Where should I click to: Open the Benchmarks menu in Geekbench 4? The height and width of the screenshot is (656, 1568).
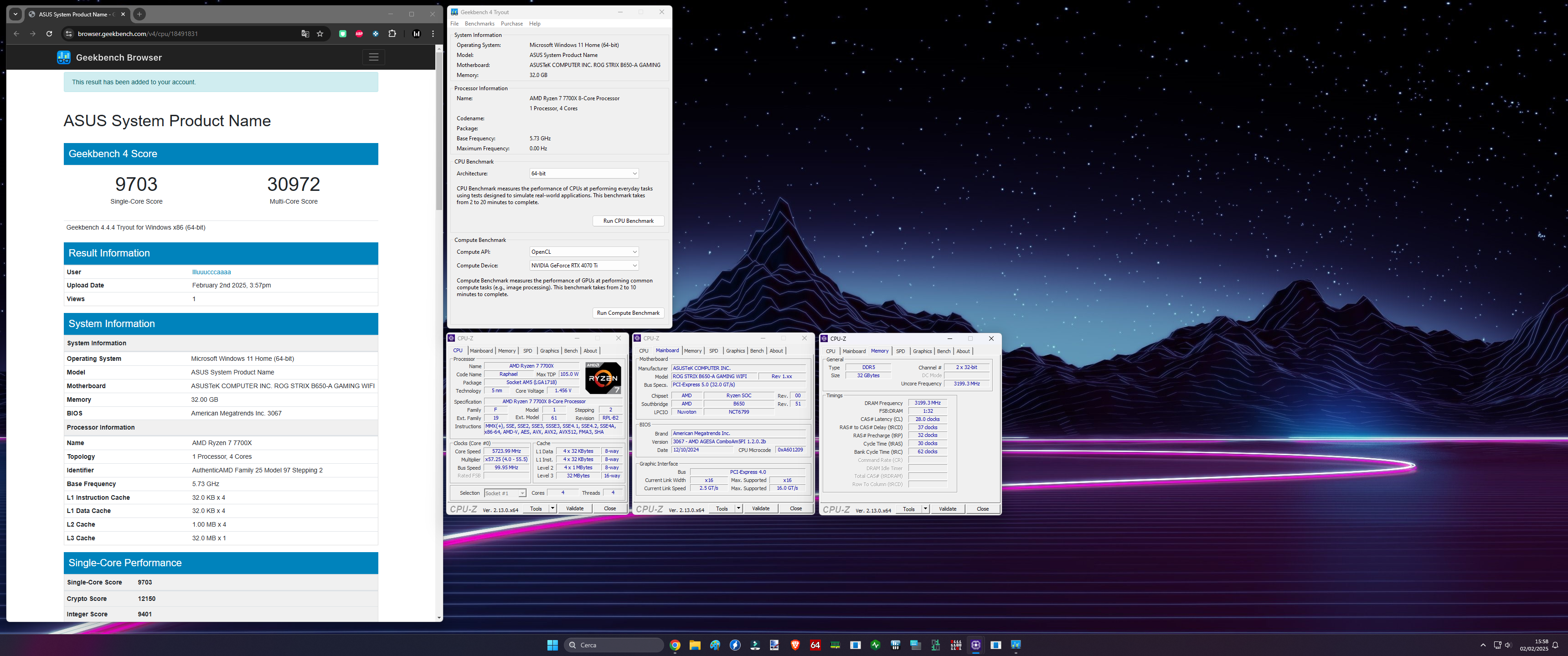click(480, 24)
